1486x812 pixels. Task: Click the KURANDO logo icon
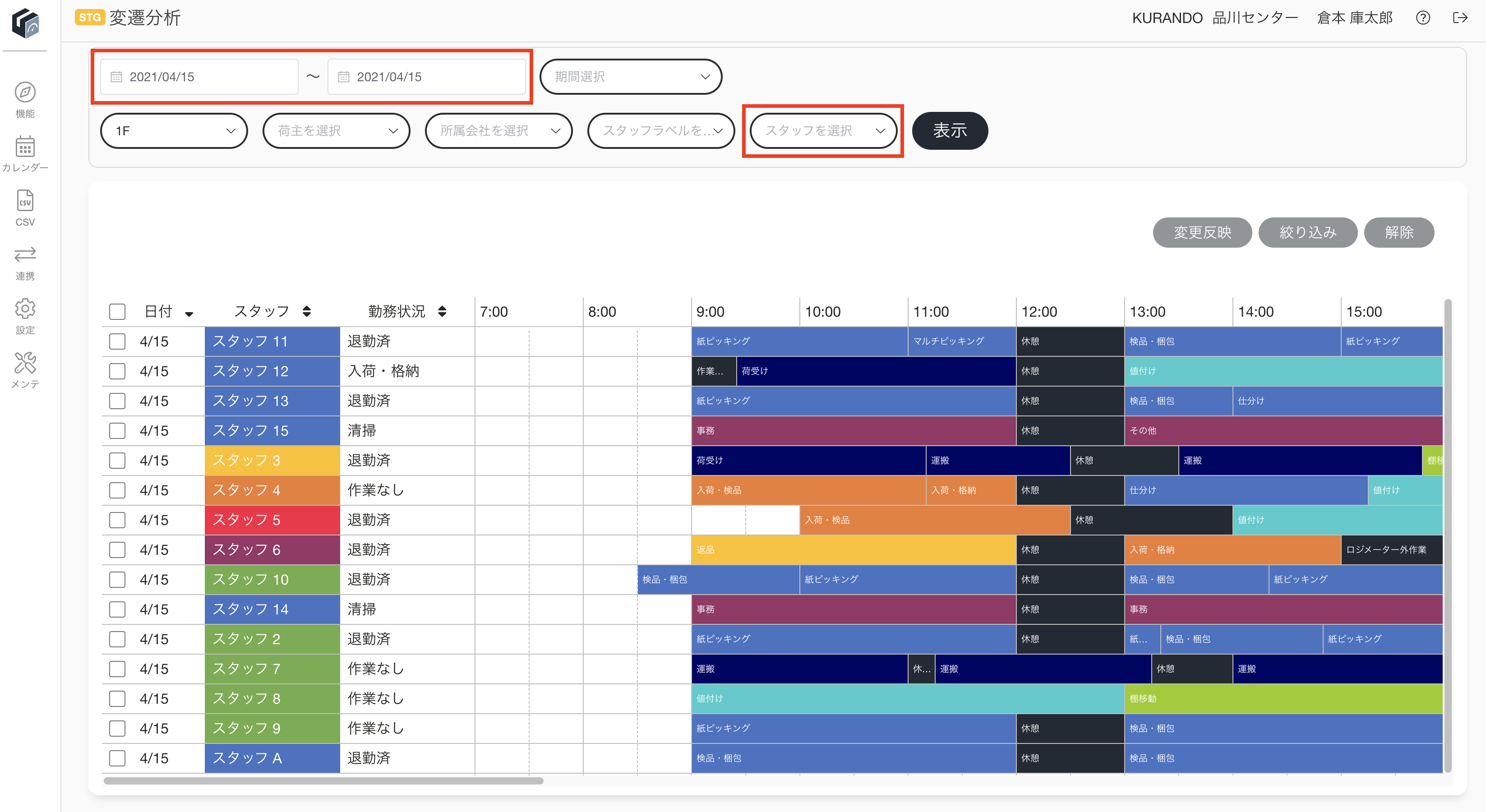tap(25, 23)
